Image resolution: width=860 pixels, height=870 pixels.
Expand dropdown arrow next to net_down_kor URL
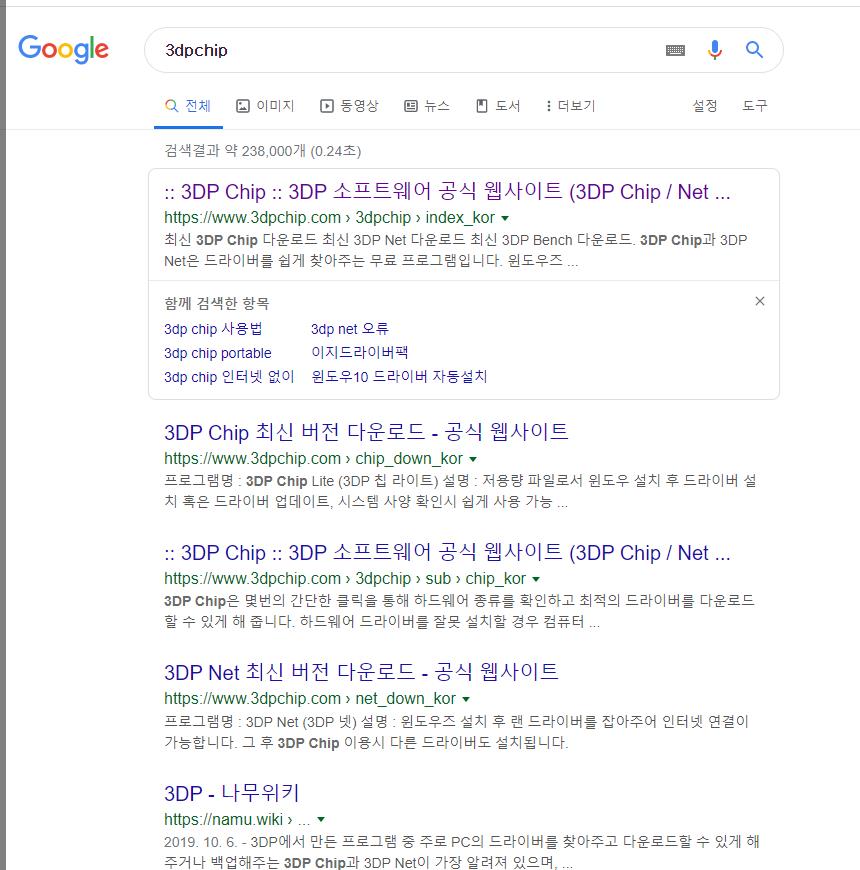(466, 699)
